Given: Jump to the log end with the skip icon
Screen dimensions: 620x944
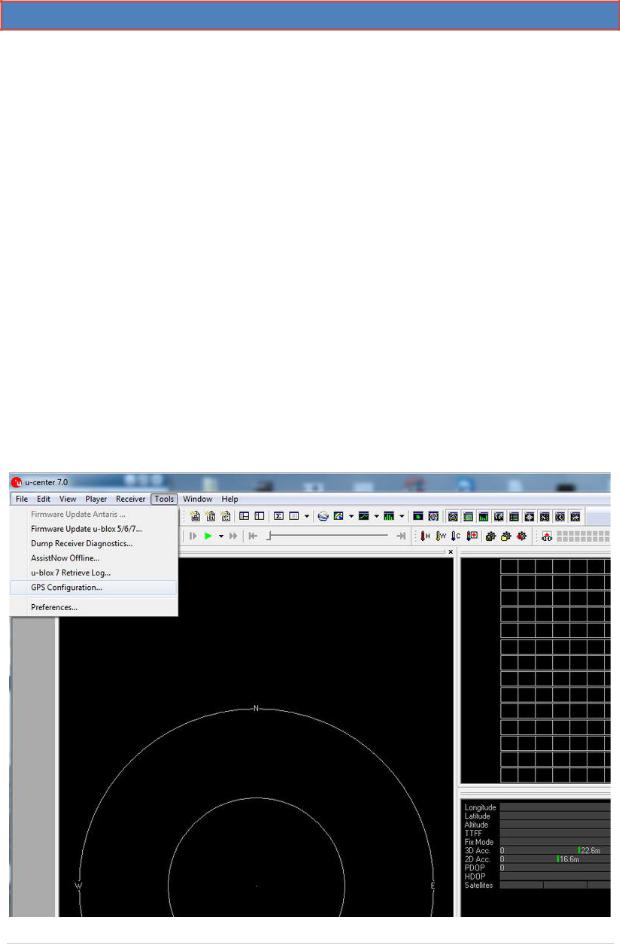Looking at the screenshot, I should tap(401, 536).
